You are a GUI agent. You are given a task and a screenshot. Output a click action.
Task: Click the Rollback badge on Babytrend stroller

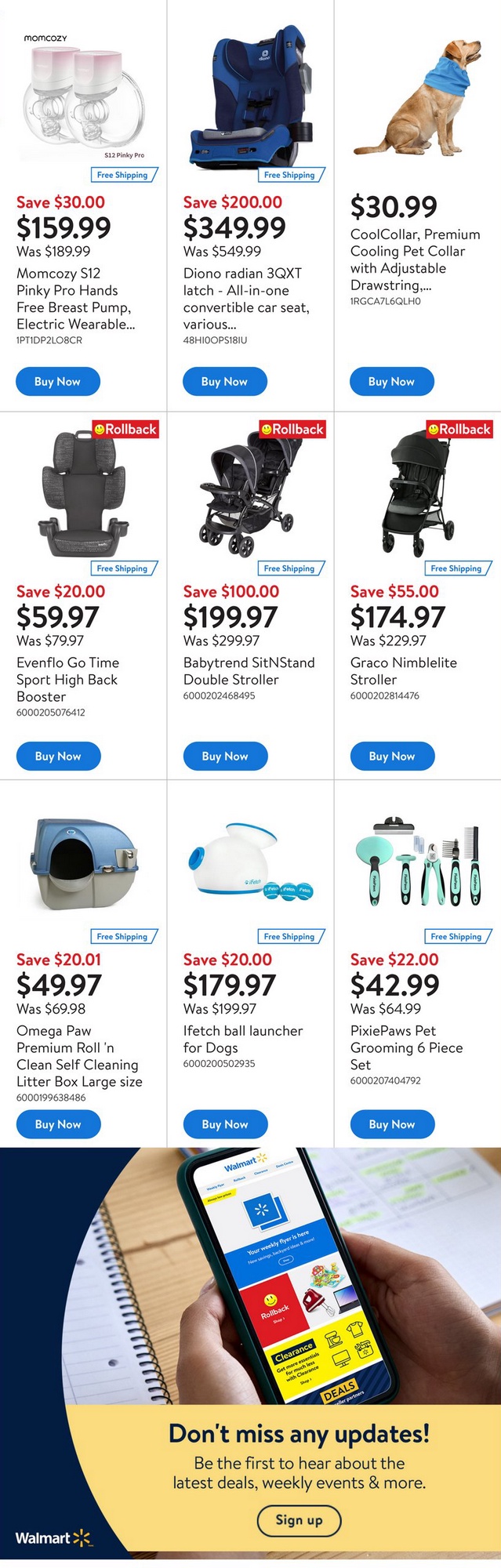pos(292,430)
